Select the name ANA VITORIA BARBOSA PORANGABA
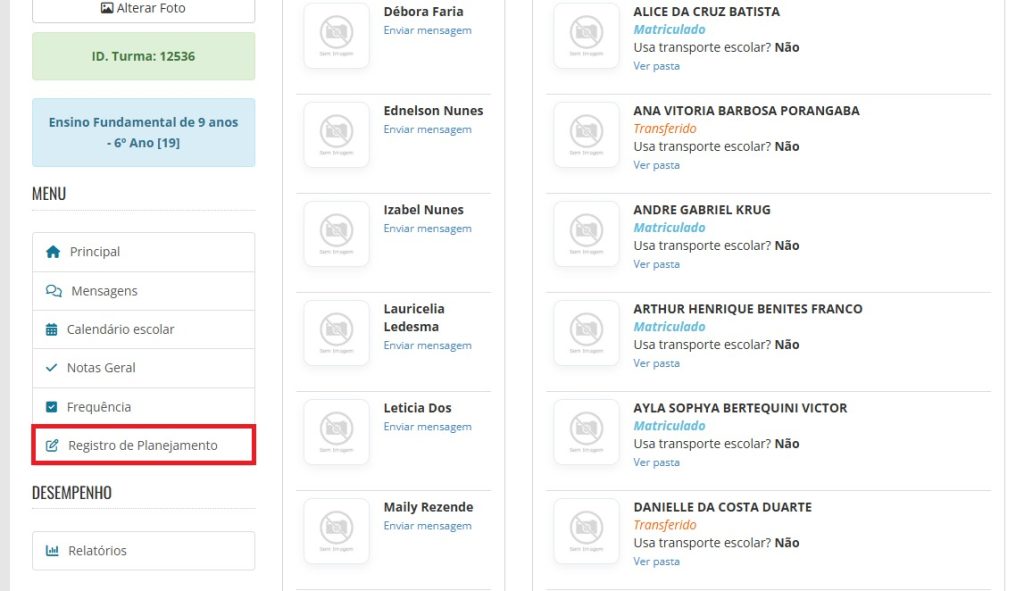1024x591 pixels. tap(746, 111)
